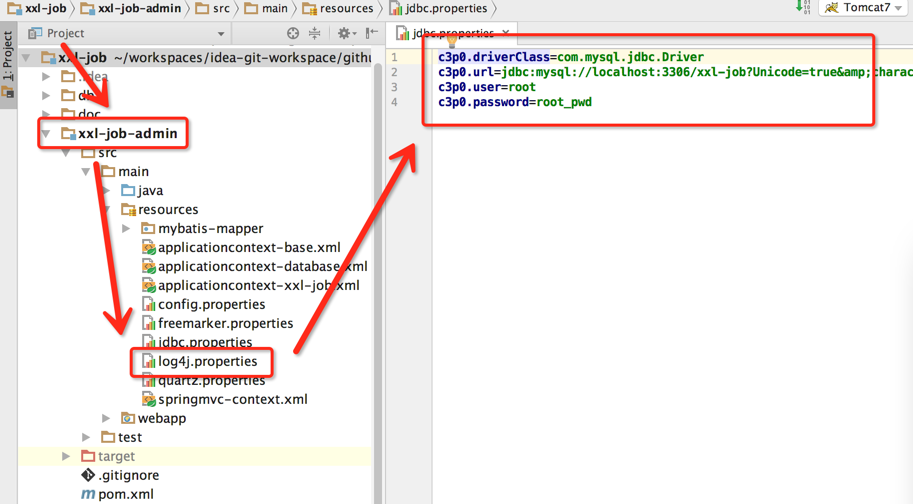Viewport: 913px width, 504px height.
Task: Place cursor on c3p0.user=root line
Action: 487,87
